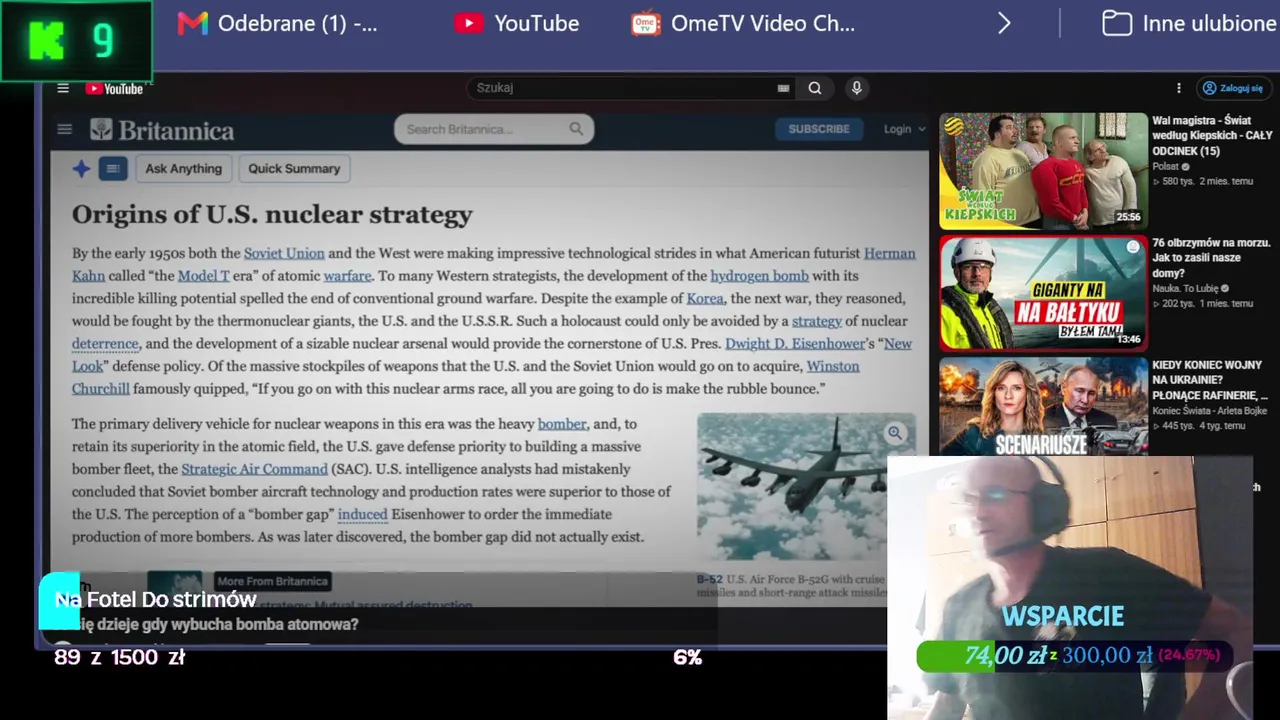Expand the bookmarks overflow chevron
Image resolution: width=1280 pixels, height=720 pixels.
pyautogui.click(x=1004, y=23)
